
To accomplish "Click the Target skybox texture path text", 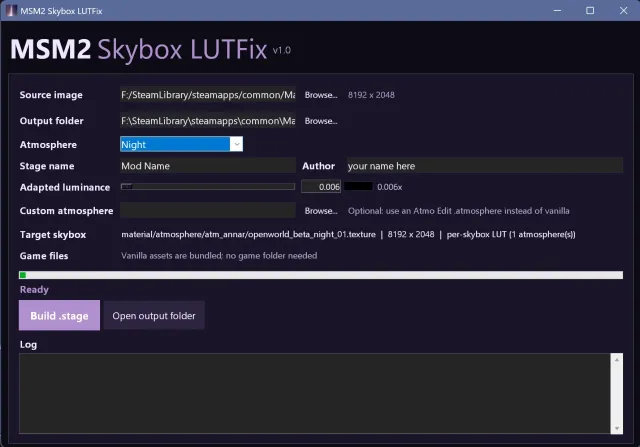I will (x=248, y=234).
